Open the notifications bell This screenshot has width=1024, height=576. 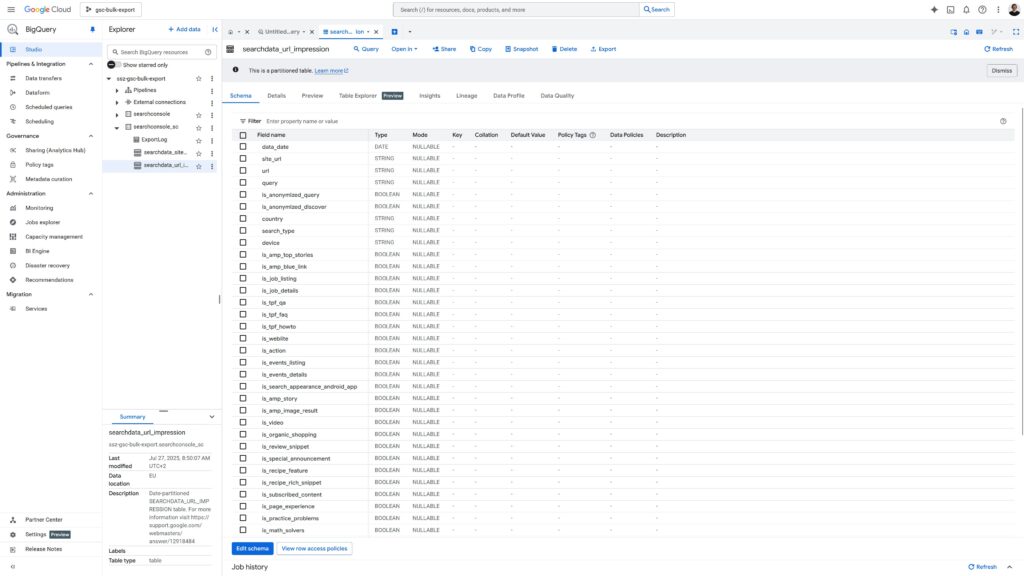coord(966,9)
